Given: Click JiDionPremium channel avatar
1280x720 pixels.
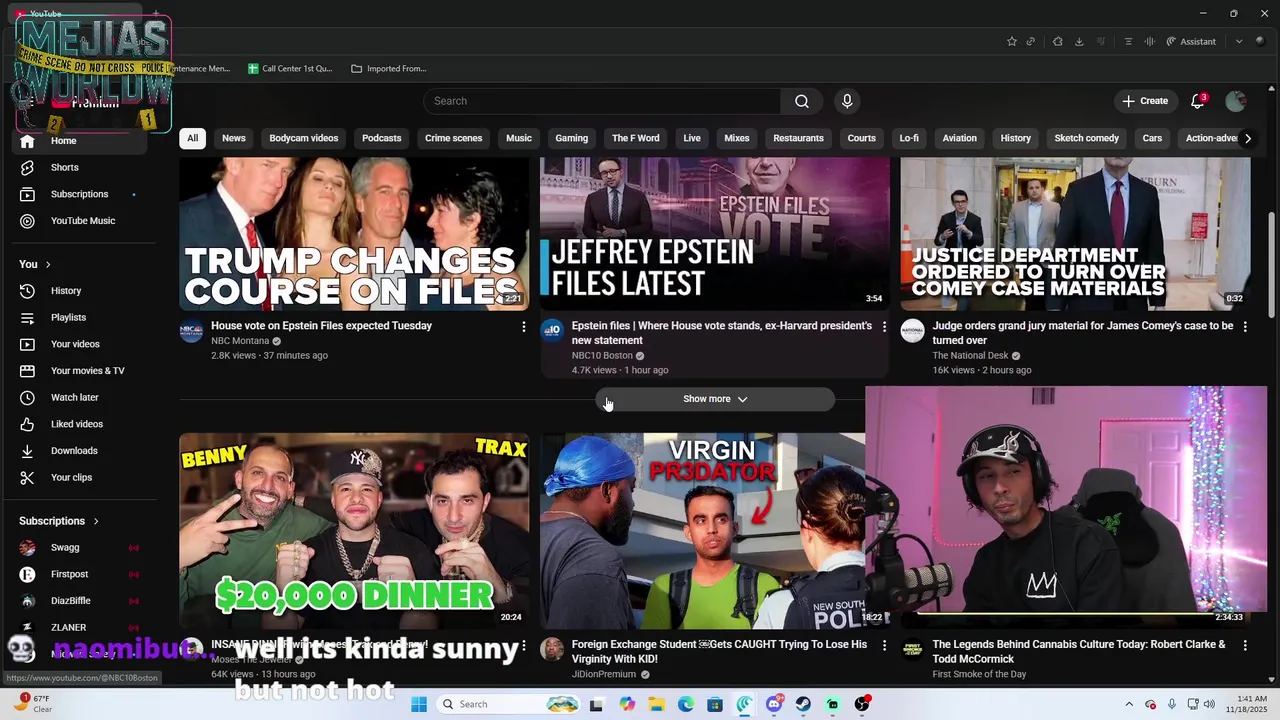Looking at the screenshot, I should click(552, 650).
